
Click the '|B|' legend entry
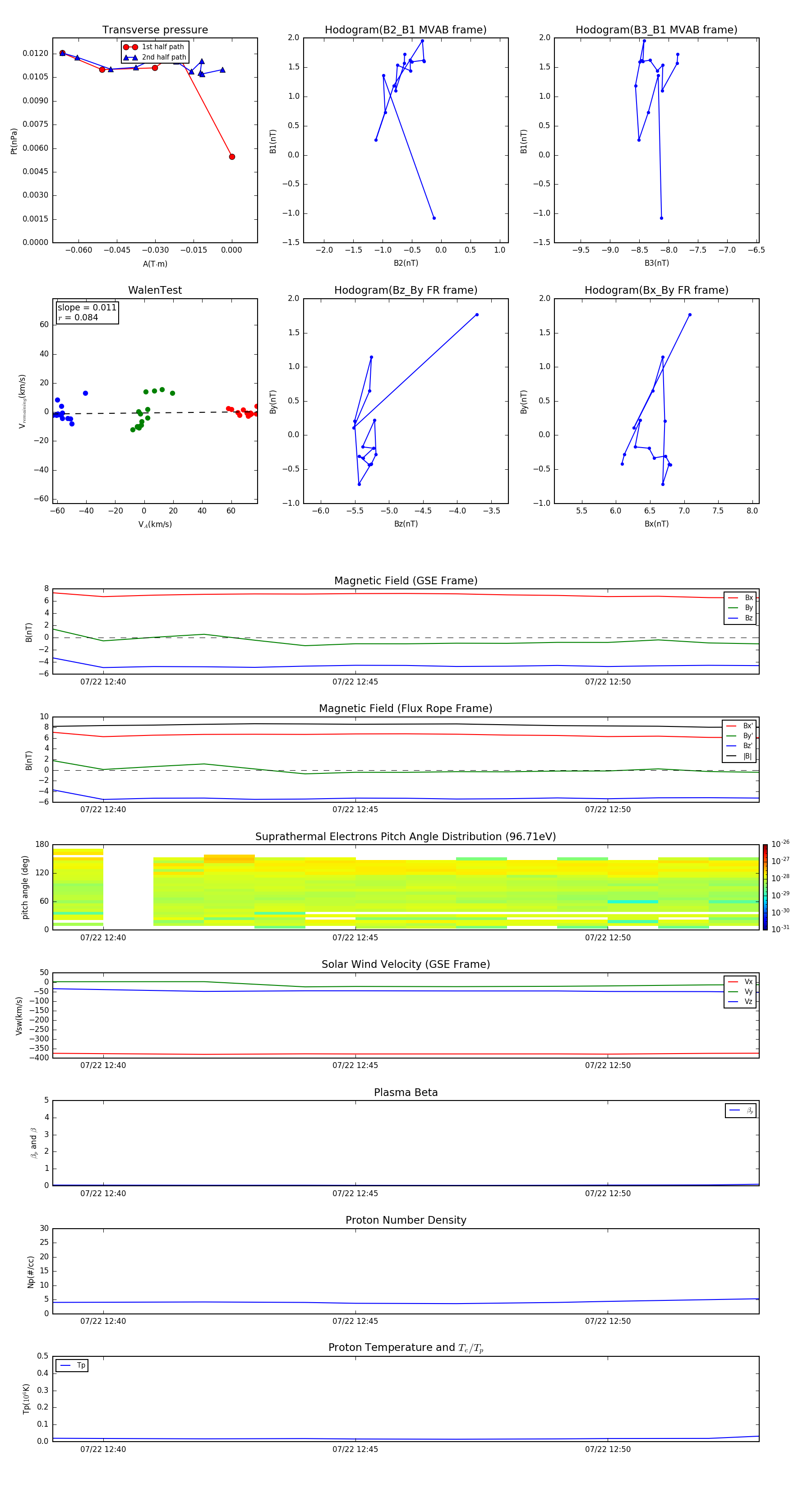(x=740, y=756)
